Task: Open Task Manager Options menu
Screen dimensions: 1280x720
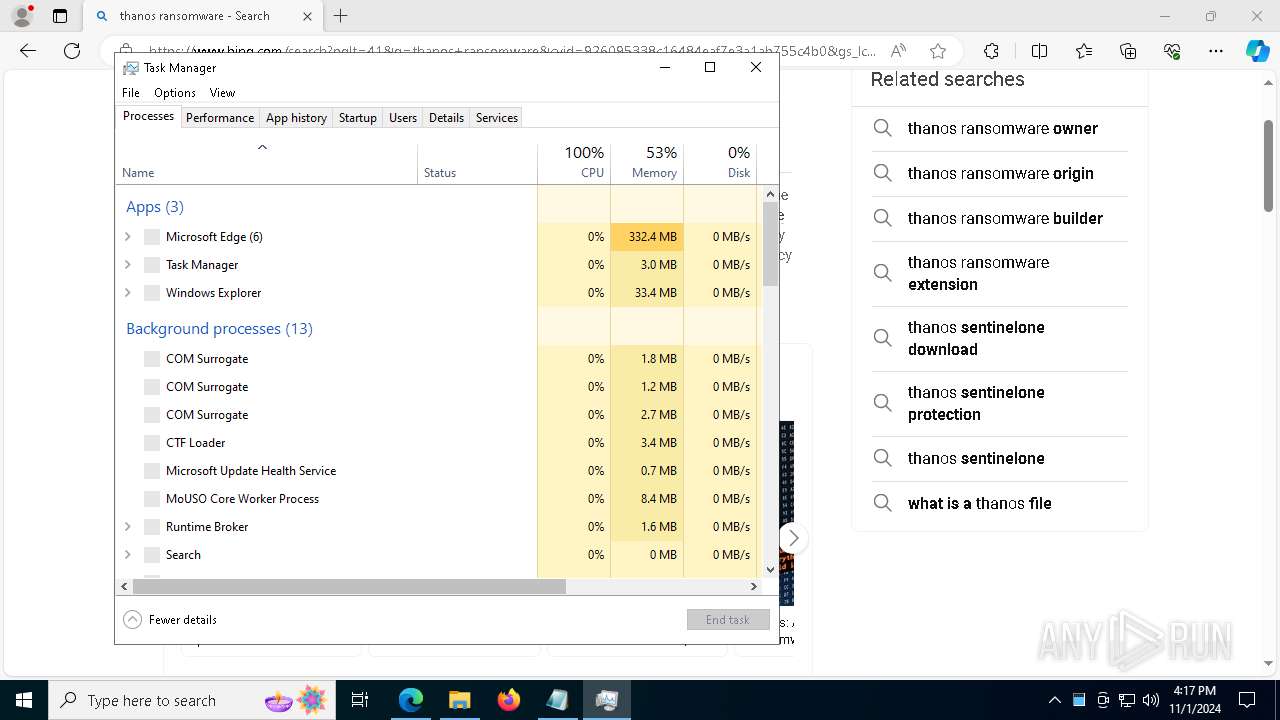Action: tap(175, 92)
